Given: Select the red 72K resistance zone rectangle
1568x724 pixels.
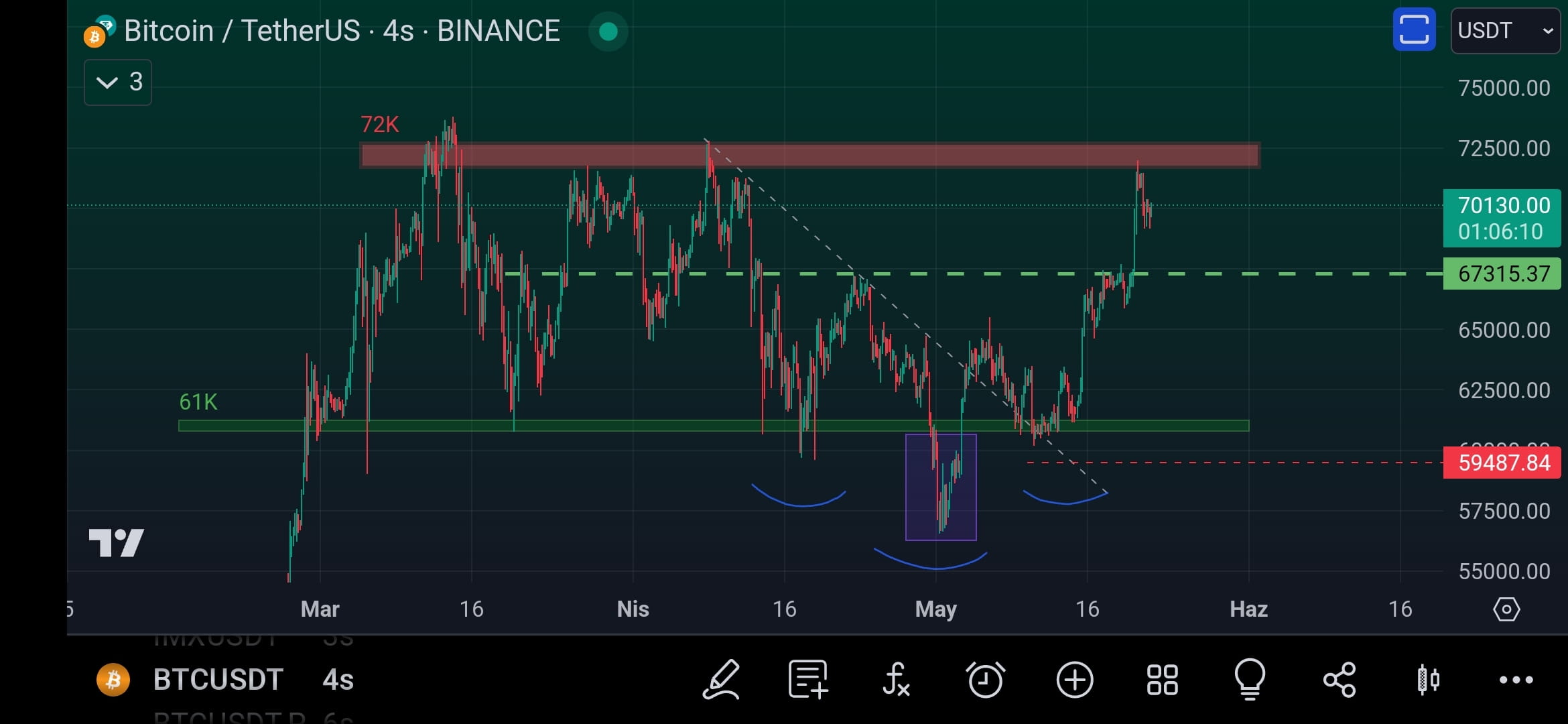Looking at the screenshot, I should 810,155.
